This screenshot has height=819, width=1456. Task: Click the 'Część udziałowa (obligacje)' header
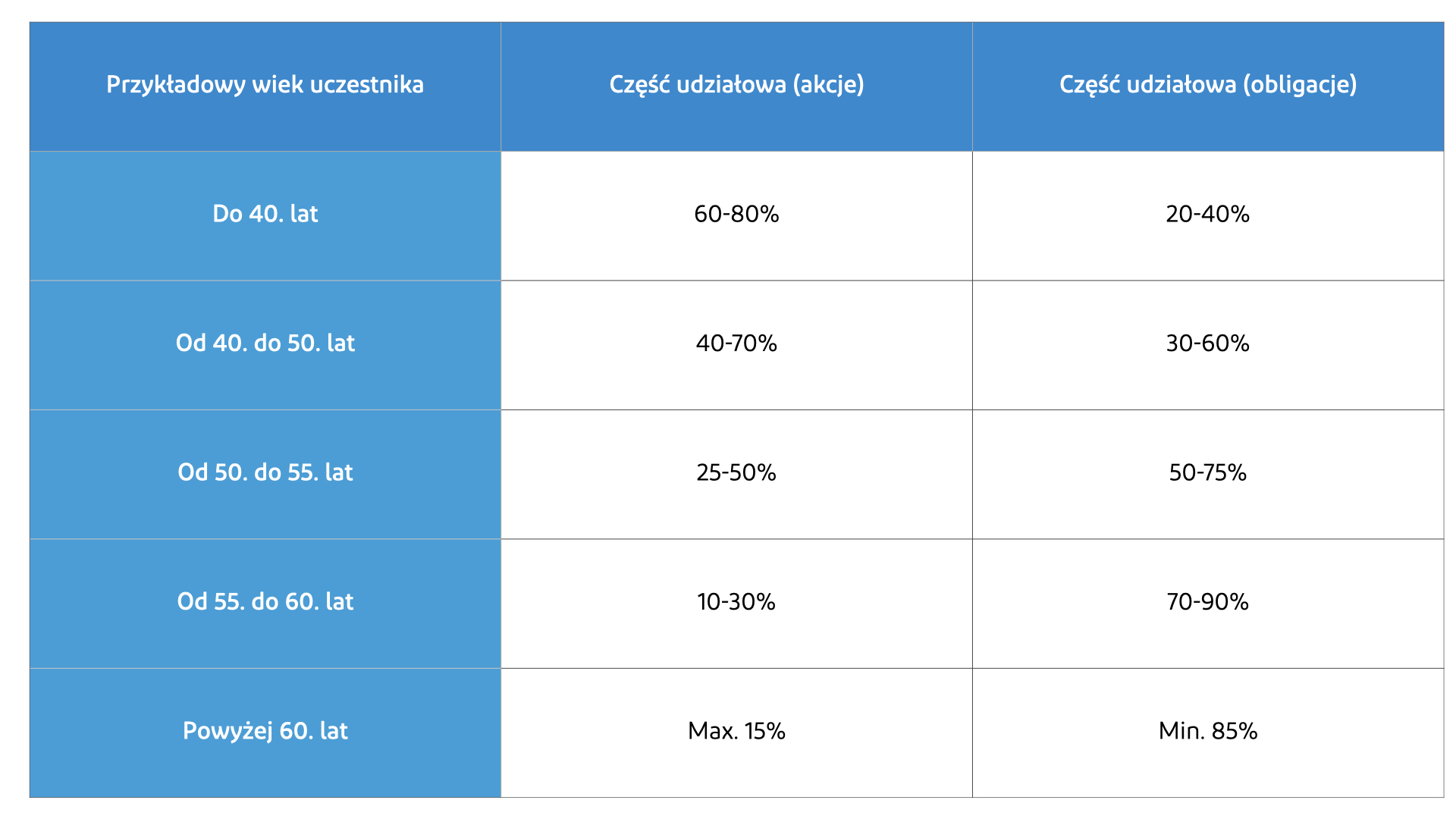[x=1208, y=86]
